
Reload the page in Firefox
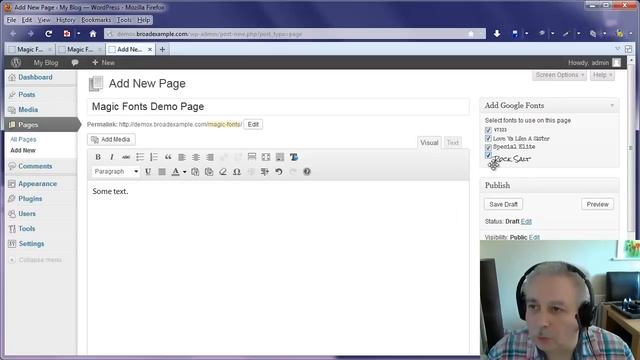[x=49, y=34]
